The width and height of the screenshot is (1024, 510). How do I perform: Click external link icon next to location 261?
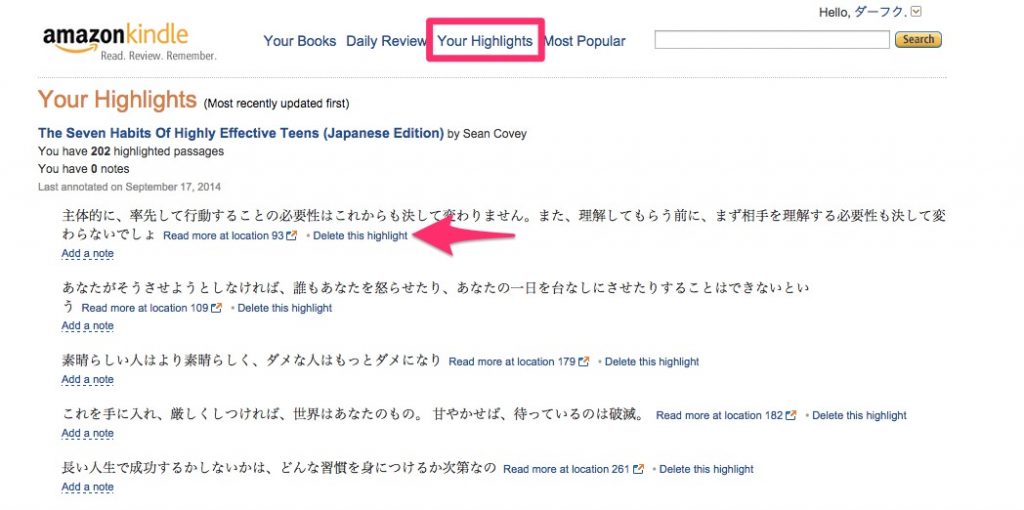638,469
